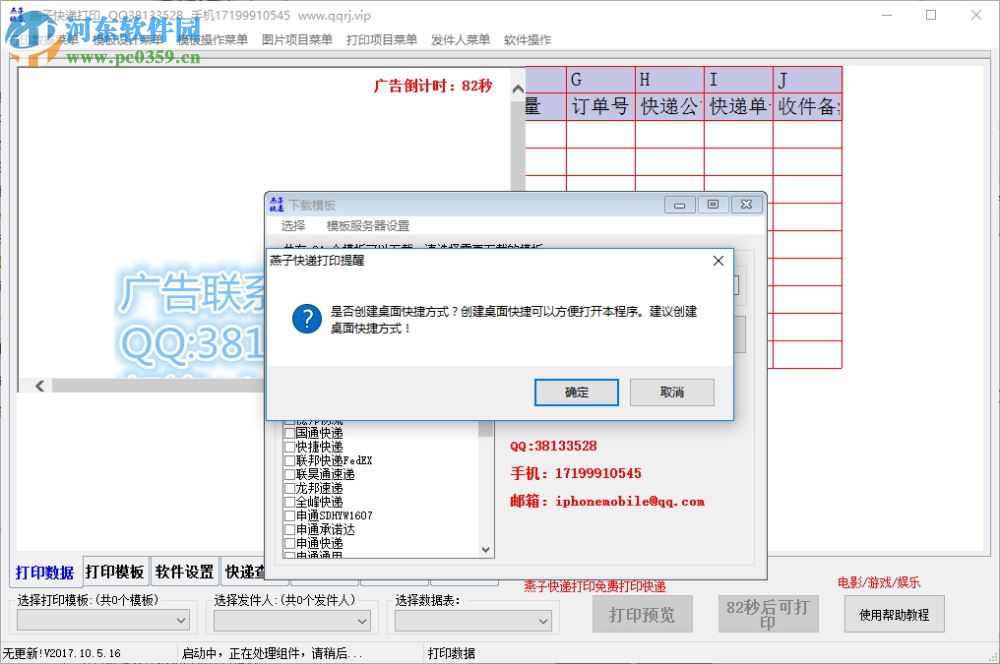1000x664 pixels.
Task: Click template list scroll-down arrow
Action: (486, 550)
